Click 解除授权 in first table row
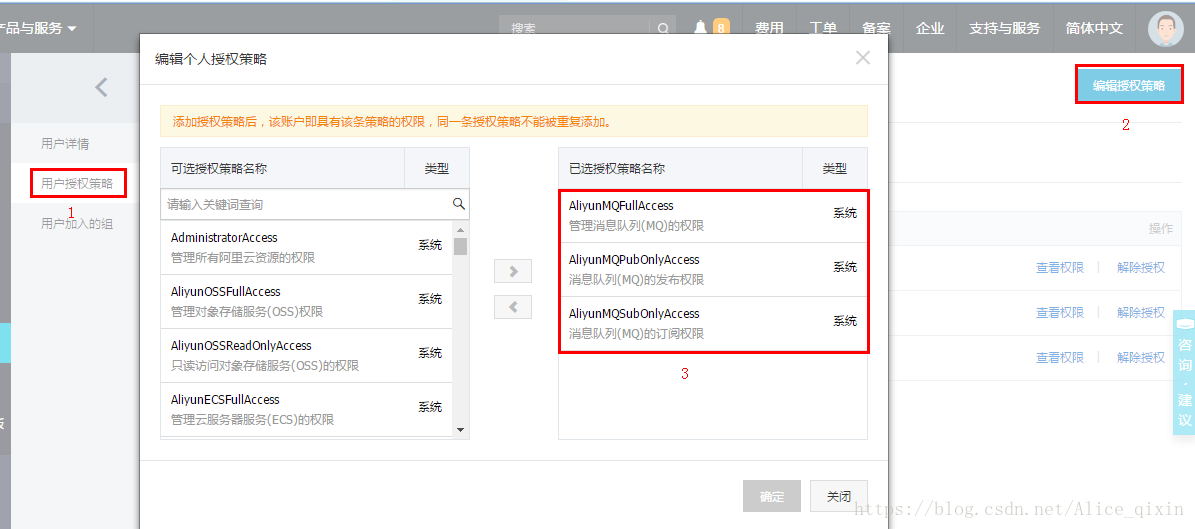This screenshot has width=1195, height=529. pyautogui.click(x=1141, y=268)
